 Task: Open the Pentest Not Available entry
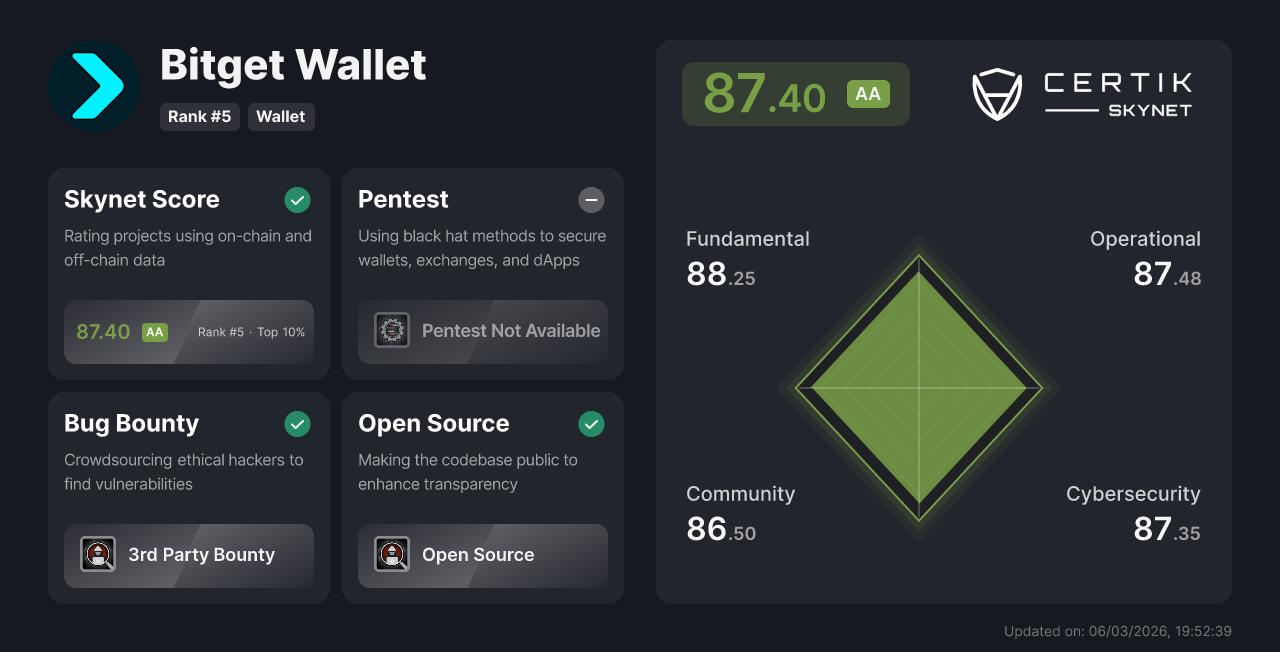(510, 330)
